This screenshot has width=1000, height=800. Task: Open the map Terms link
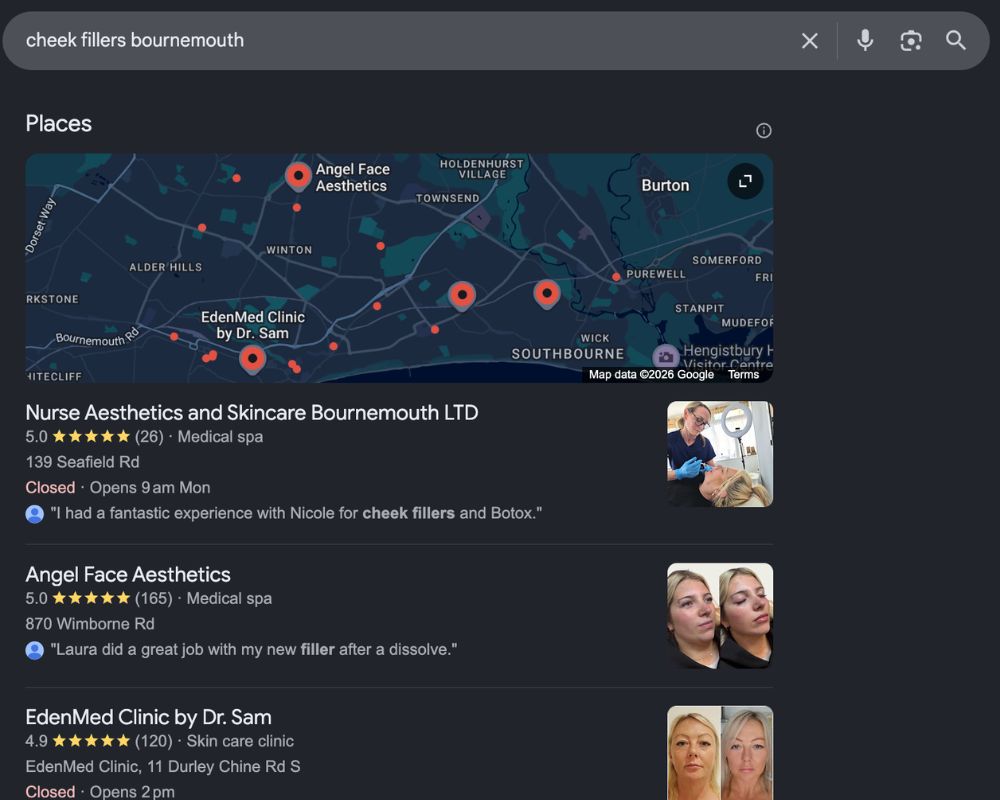tap(744, 374)
